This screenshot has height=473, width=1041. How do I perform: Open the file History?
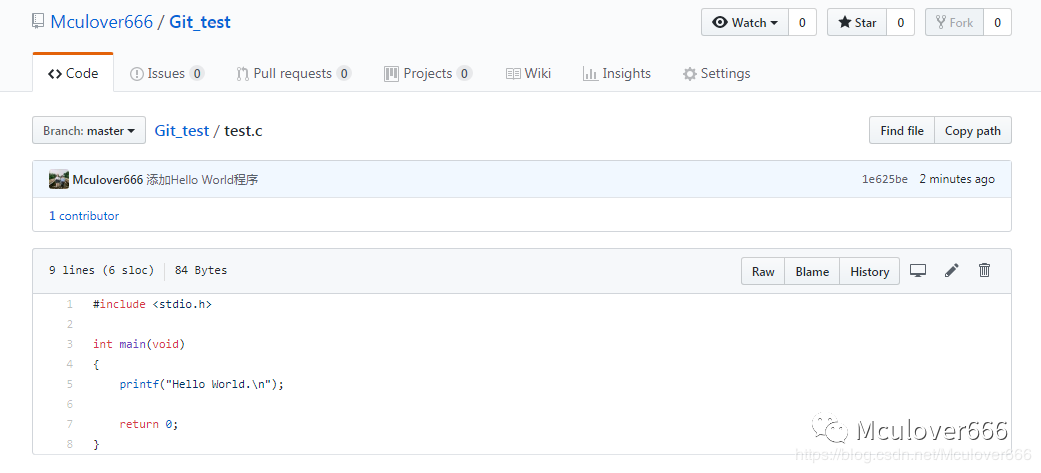click(869, 271)
